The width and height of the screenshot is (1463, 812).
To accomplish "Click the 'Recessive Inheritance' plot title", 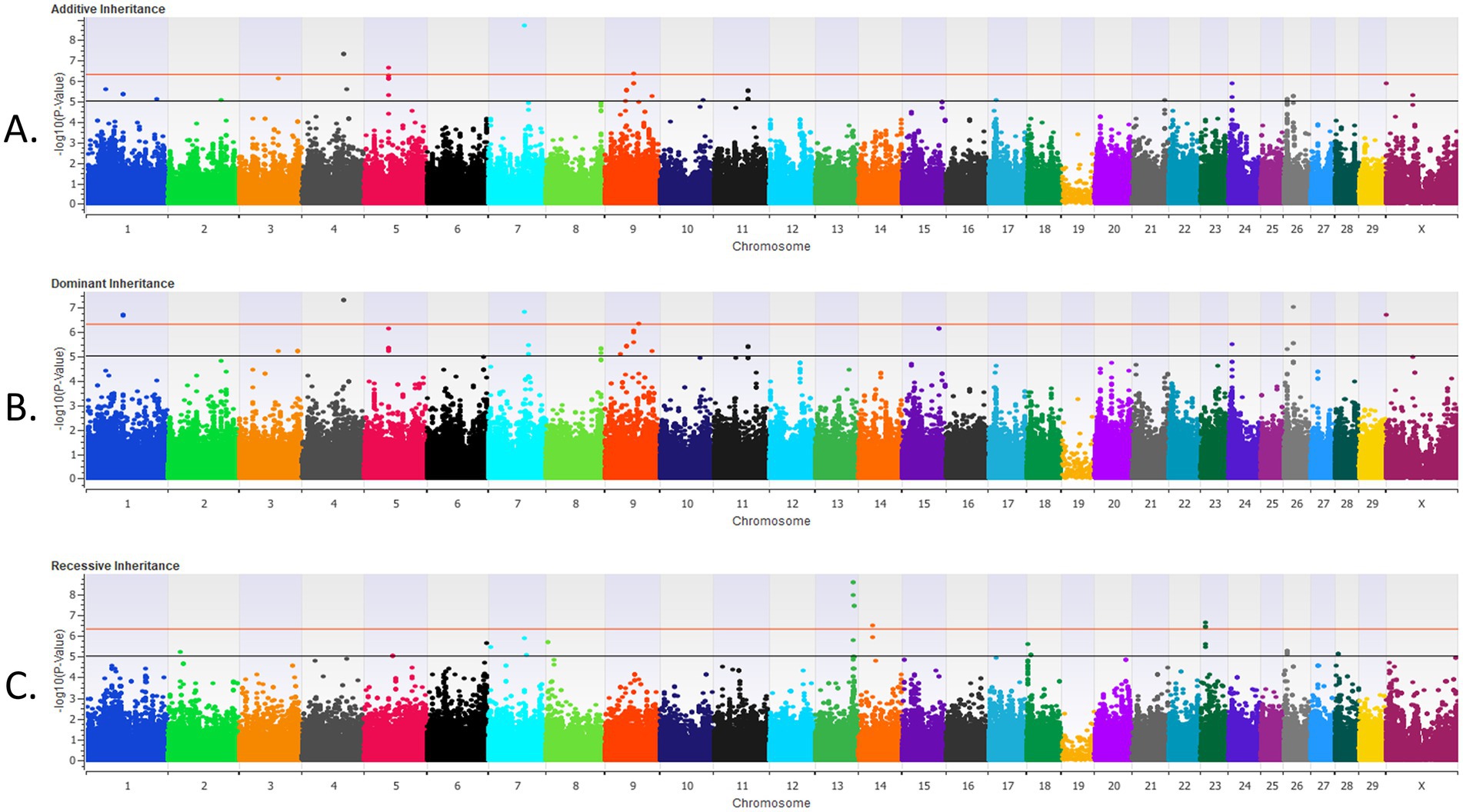I will 115,566.
